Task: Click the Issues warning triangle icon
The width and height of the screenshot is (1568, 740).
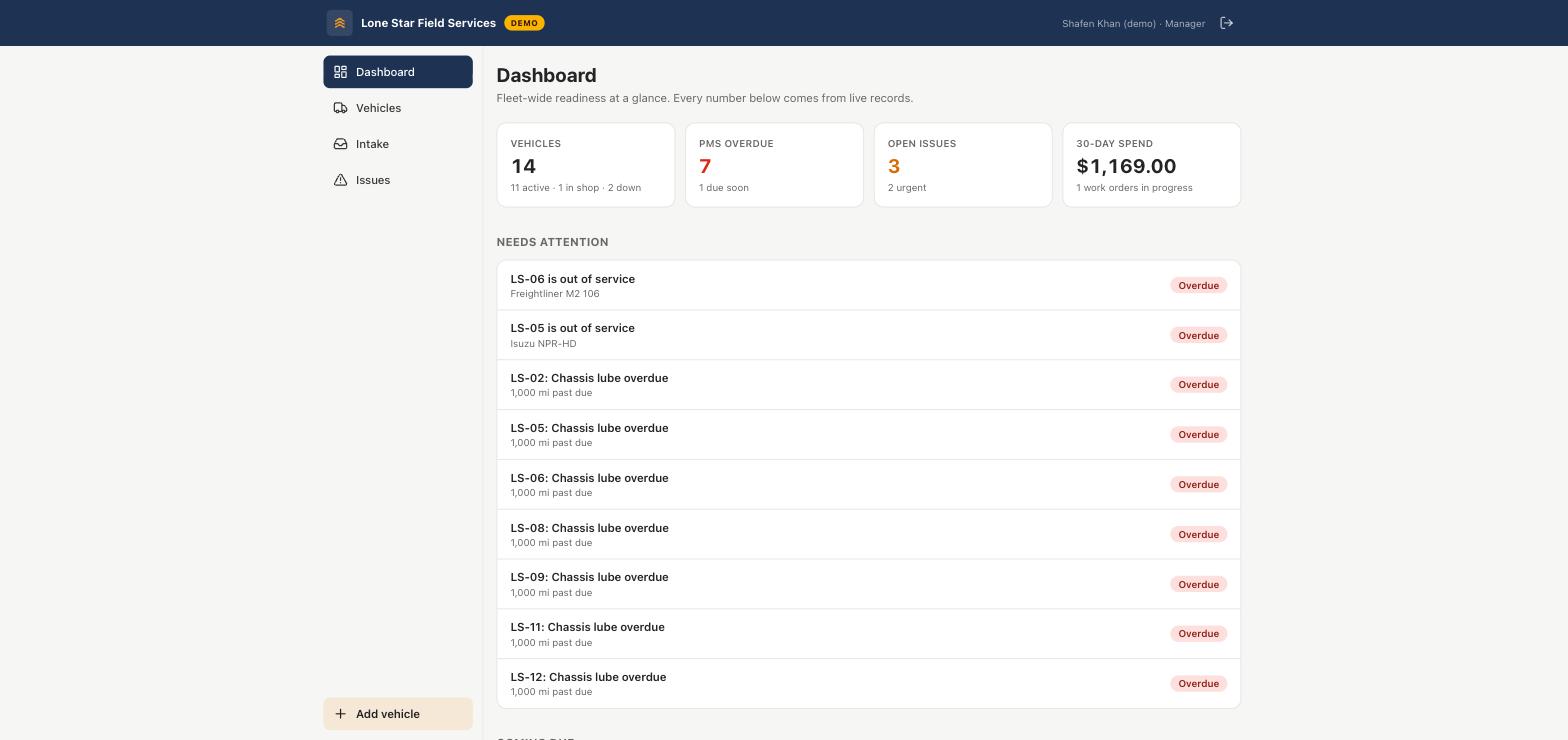Action: tap(340, 180)
